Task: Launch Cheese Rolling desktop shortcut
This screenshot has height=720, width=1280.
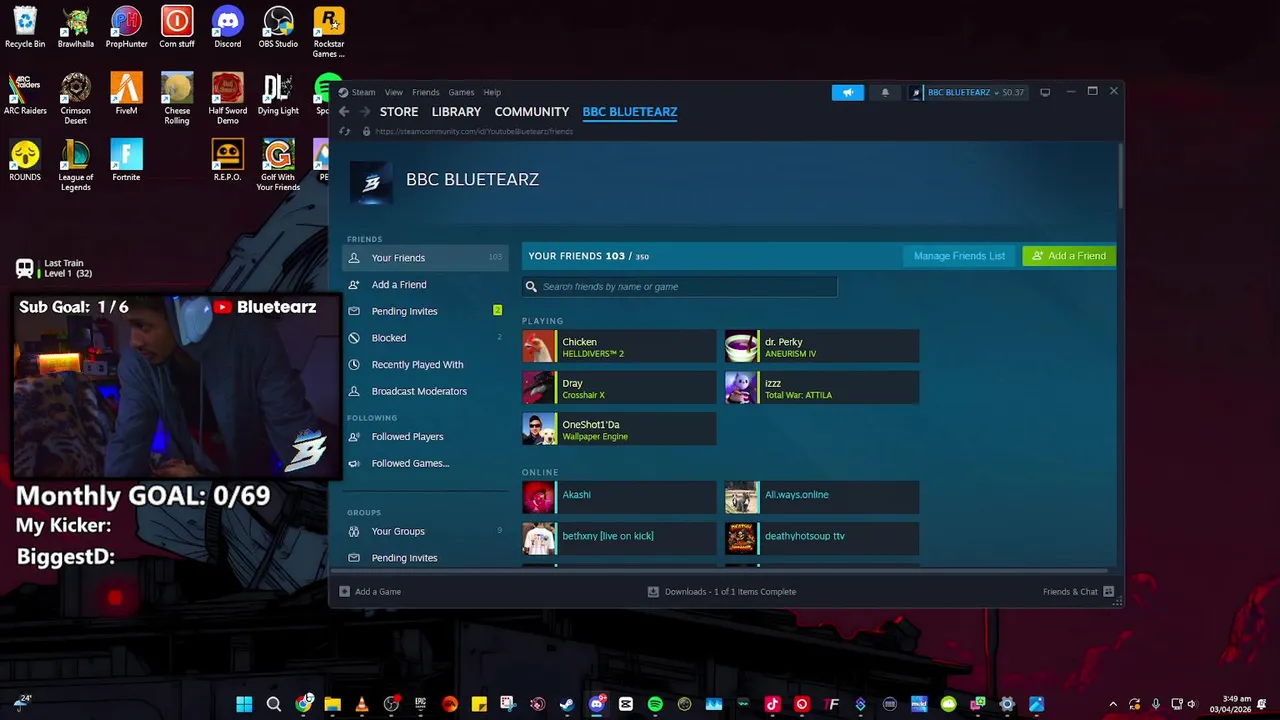Action: tap(177, 98)
